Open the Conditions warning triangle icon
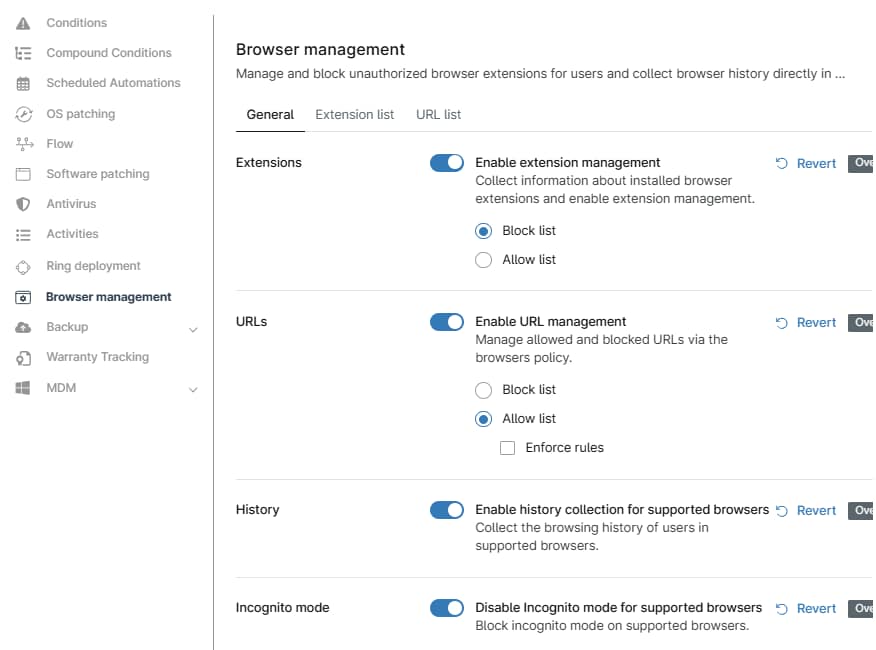876x650 pixels. (x=23, y=23)
